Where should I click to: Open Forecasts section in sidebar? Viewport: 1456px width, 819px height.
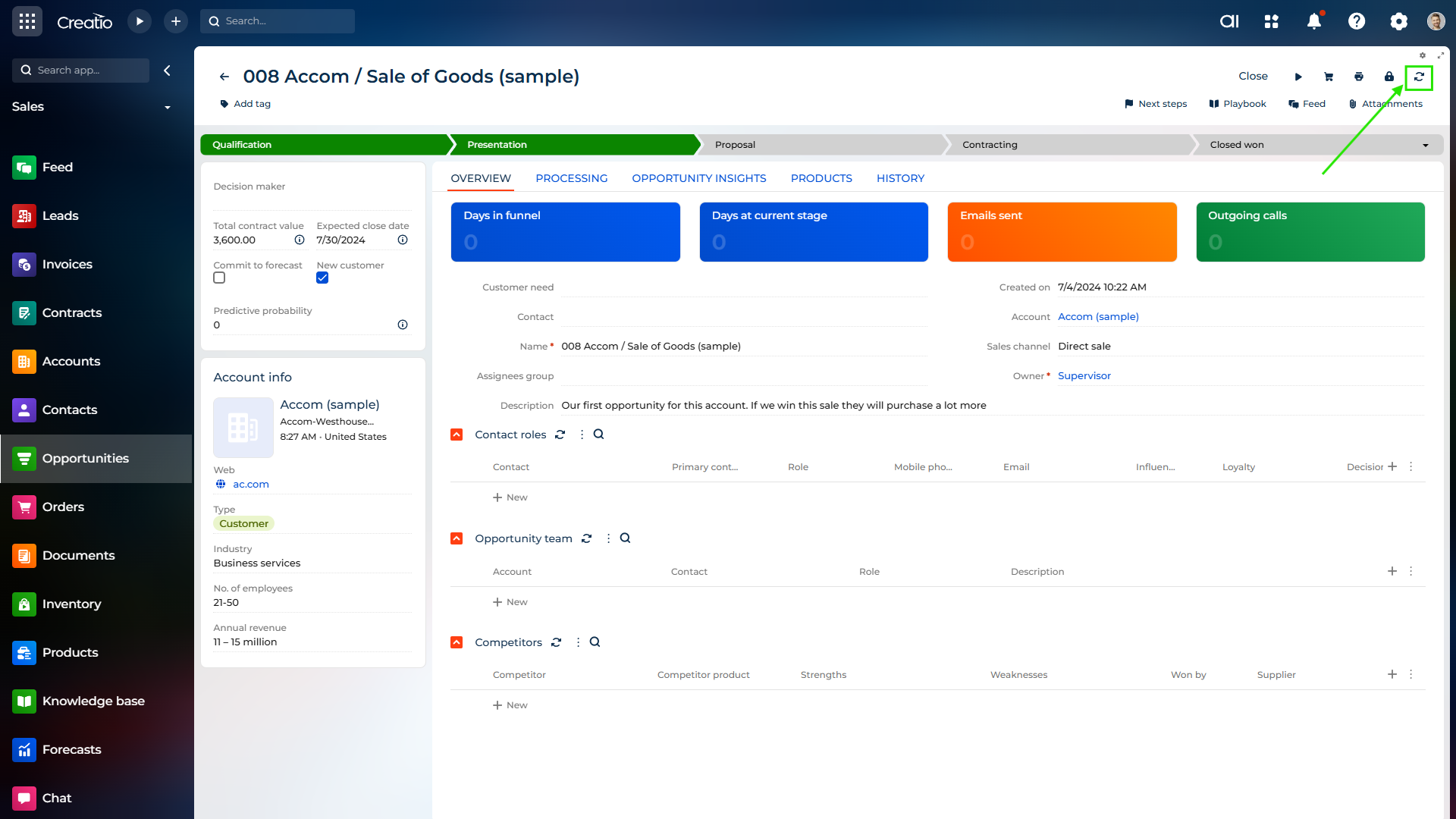coord(96,750)
